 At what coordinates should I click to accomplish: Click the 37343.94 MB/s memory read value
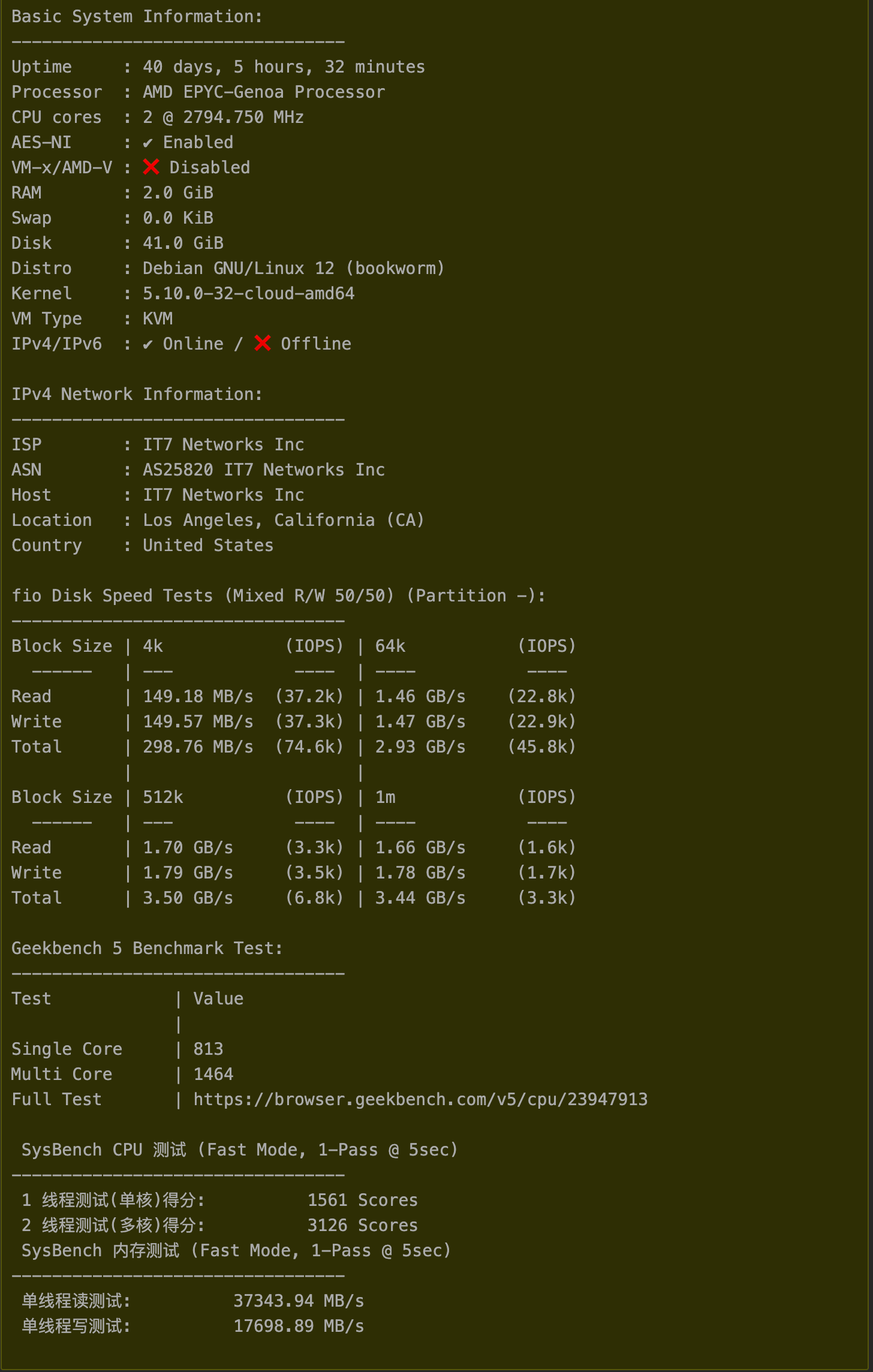click(x=298, y=1301)
